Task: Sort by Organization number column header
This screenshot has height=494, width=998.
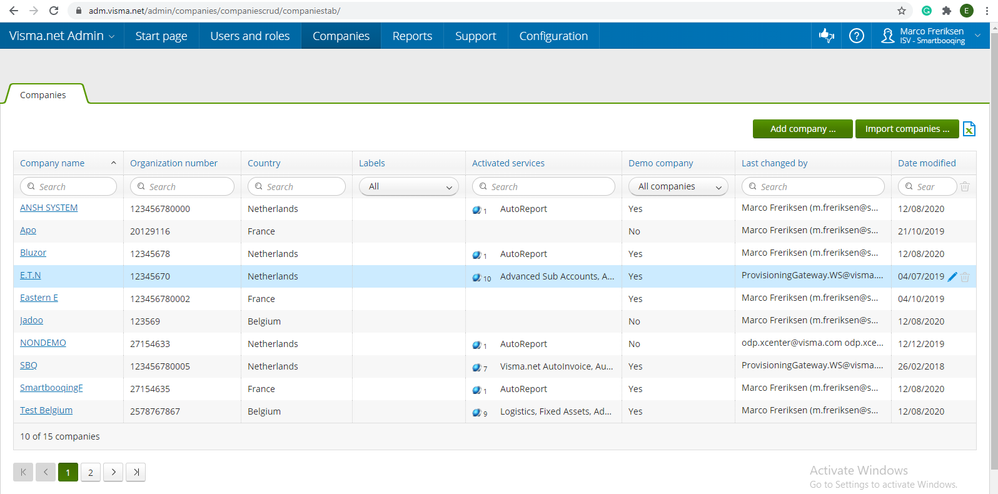Action: [174, 163]
